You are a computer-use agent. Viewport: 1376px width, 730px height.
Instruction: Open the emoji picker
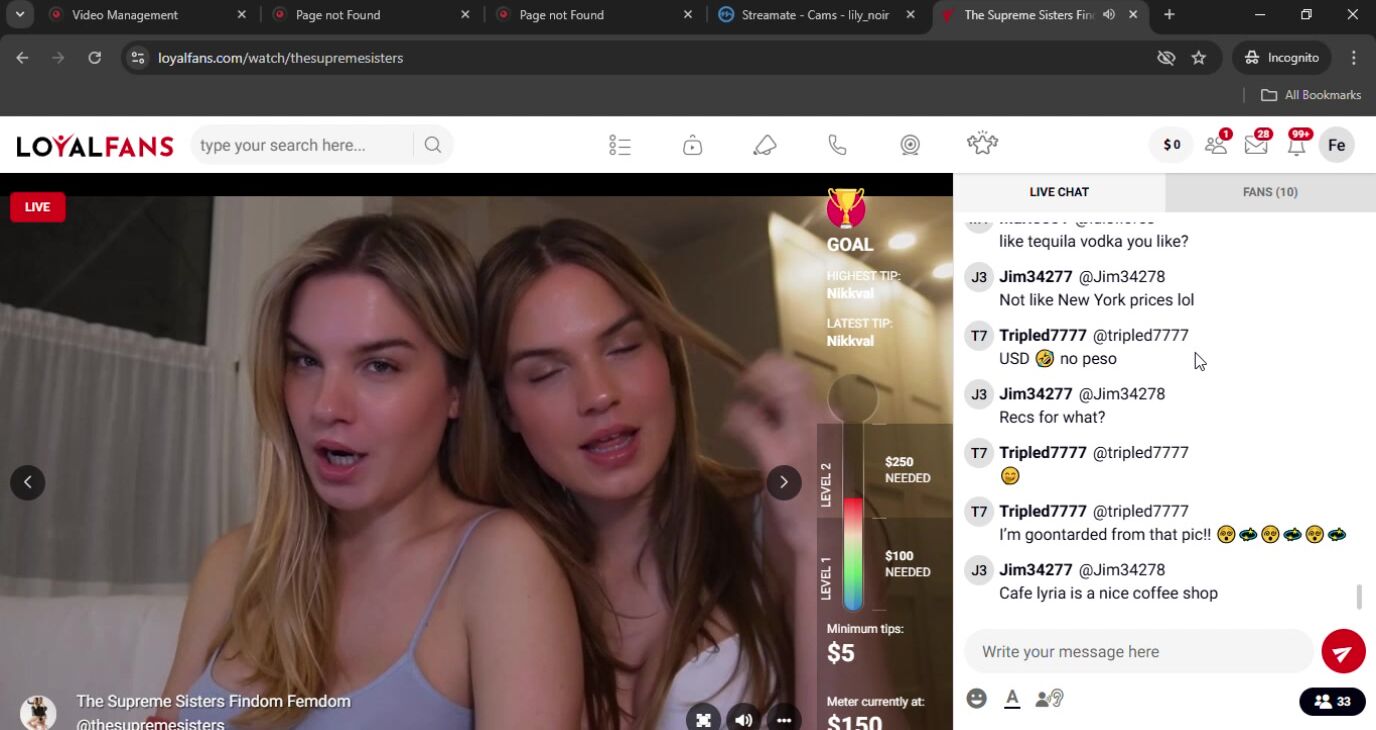(x=977, y=699)
